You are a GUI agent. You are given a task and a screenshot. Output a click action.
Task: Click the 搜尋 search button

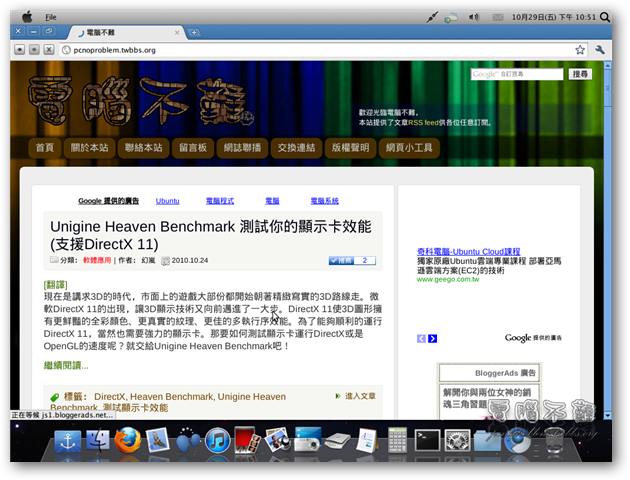pos(580,74)
